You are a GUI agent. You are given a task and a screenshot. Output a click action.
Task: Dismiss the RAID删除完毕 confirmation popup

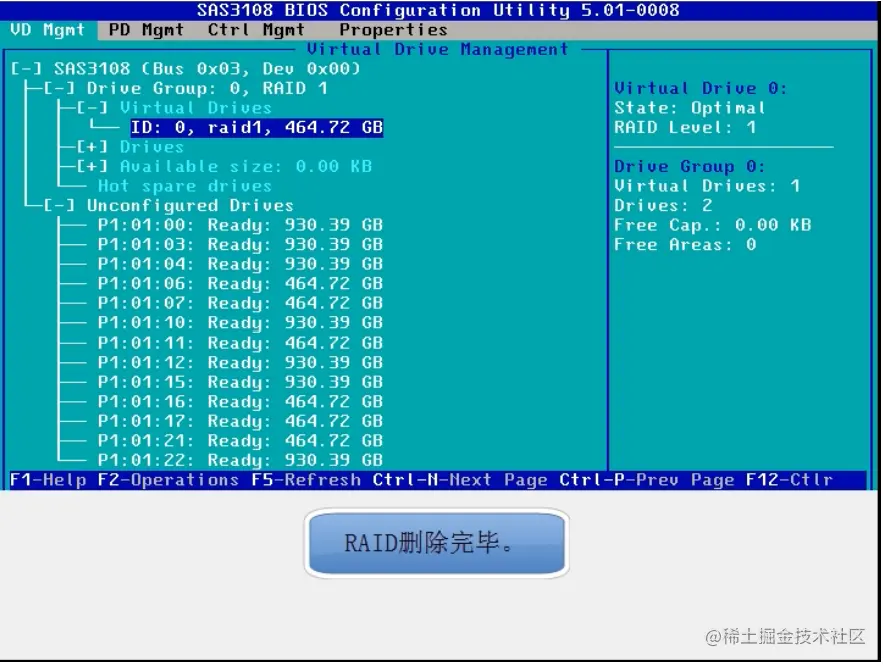436,542
